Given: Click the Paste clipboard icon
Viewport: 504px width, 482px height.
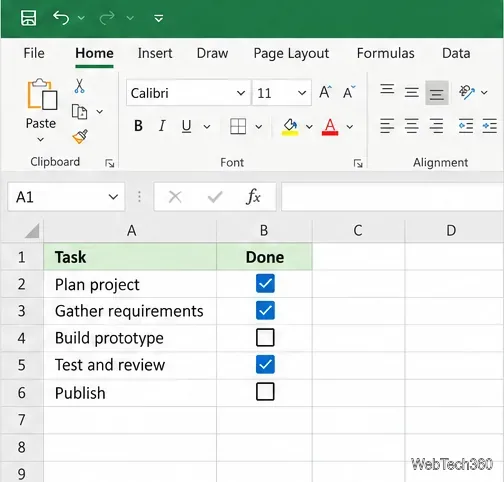Looking at the screenshot, I should click(x=42, y=94).
